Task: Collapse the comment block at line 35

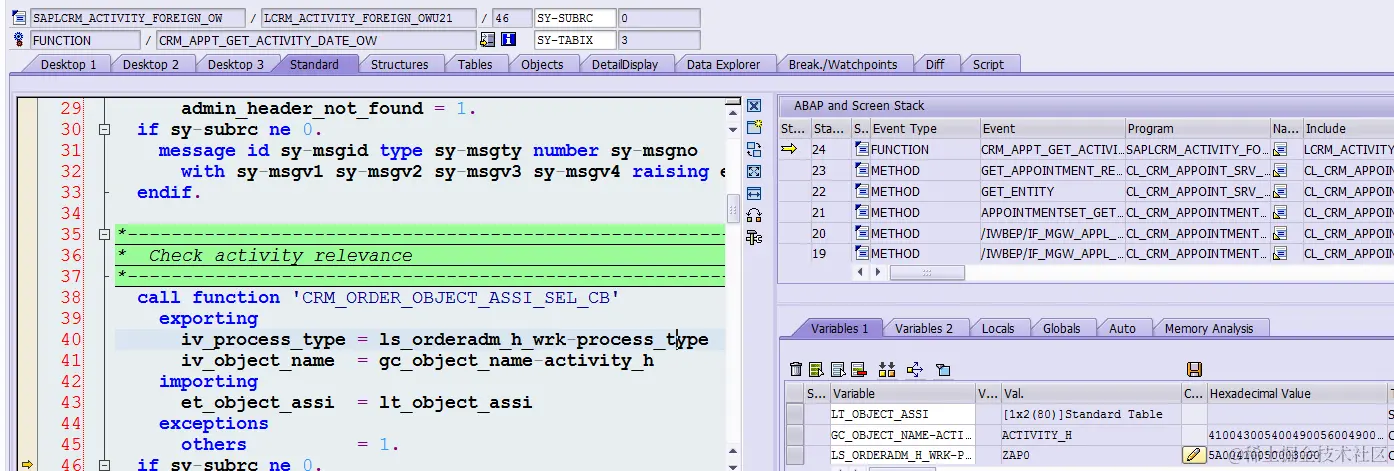Action: tap(103, 235)
